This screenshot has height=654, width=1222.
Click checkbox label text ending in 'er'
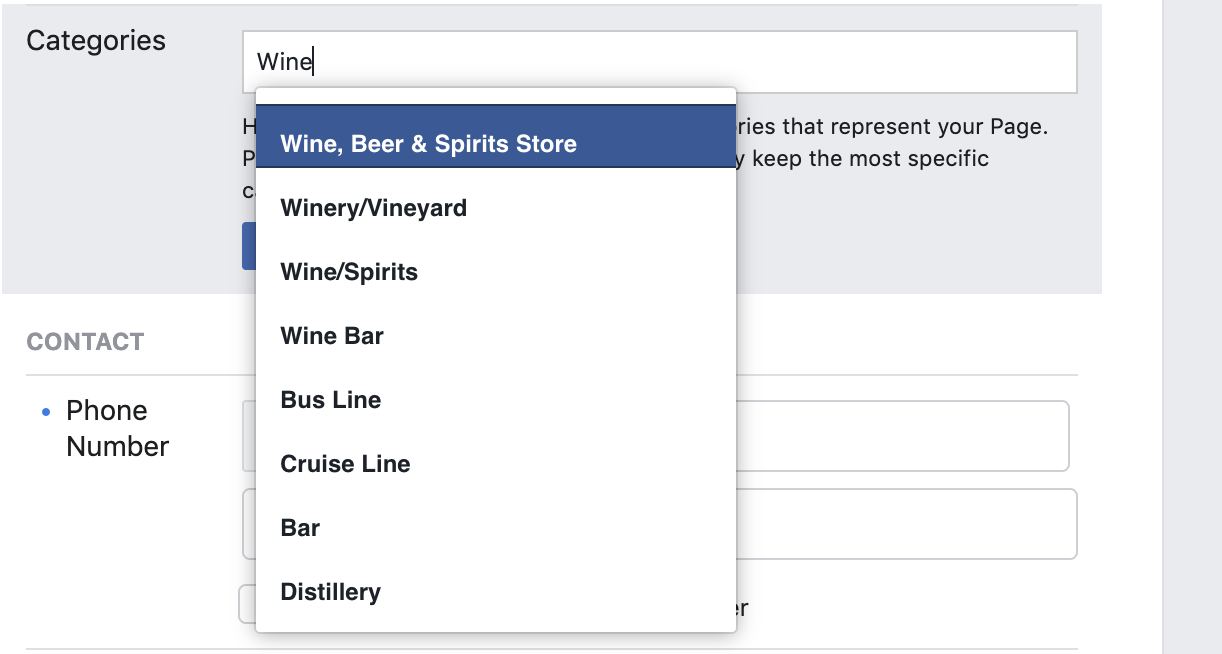point(742,608)
